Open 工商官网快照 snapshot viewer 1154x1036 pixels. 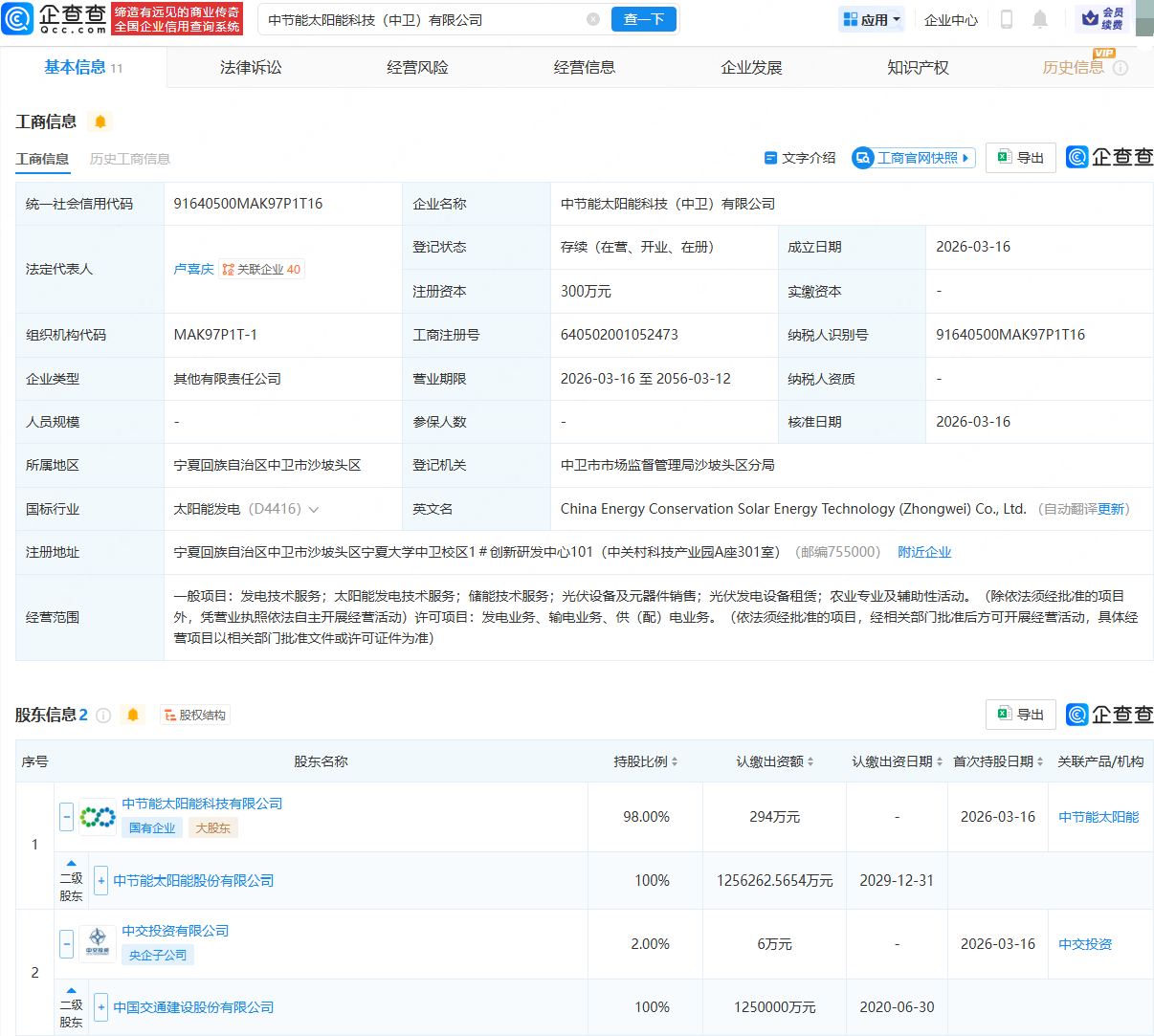[913, 158]
